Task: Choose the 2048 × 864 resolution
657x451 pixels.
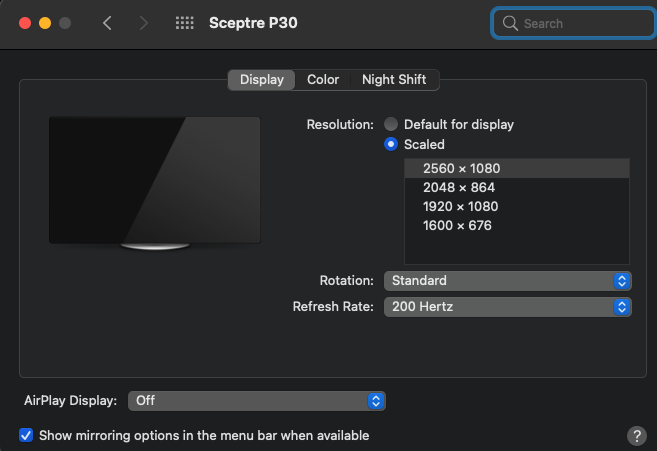Action: [459, 187]
